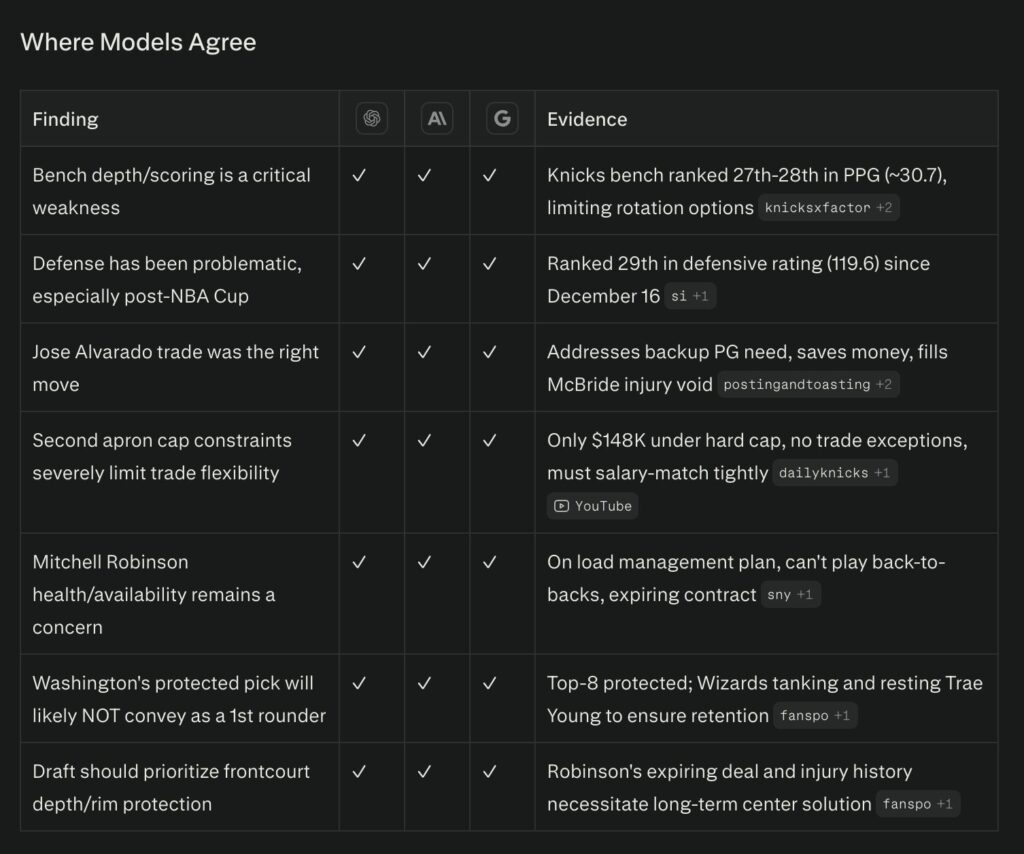
Task: Select the 'Second apron cap constraints' finding
Action: coord(162,456)
